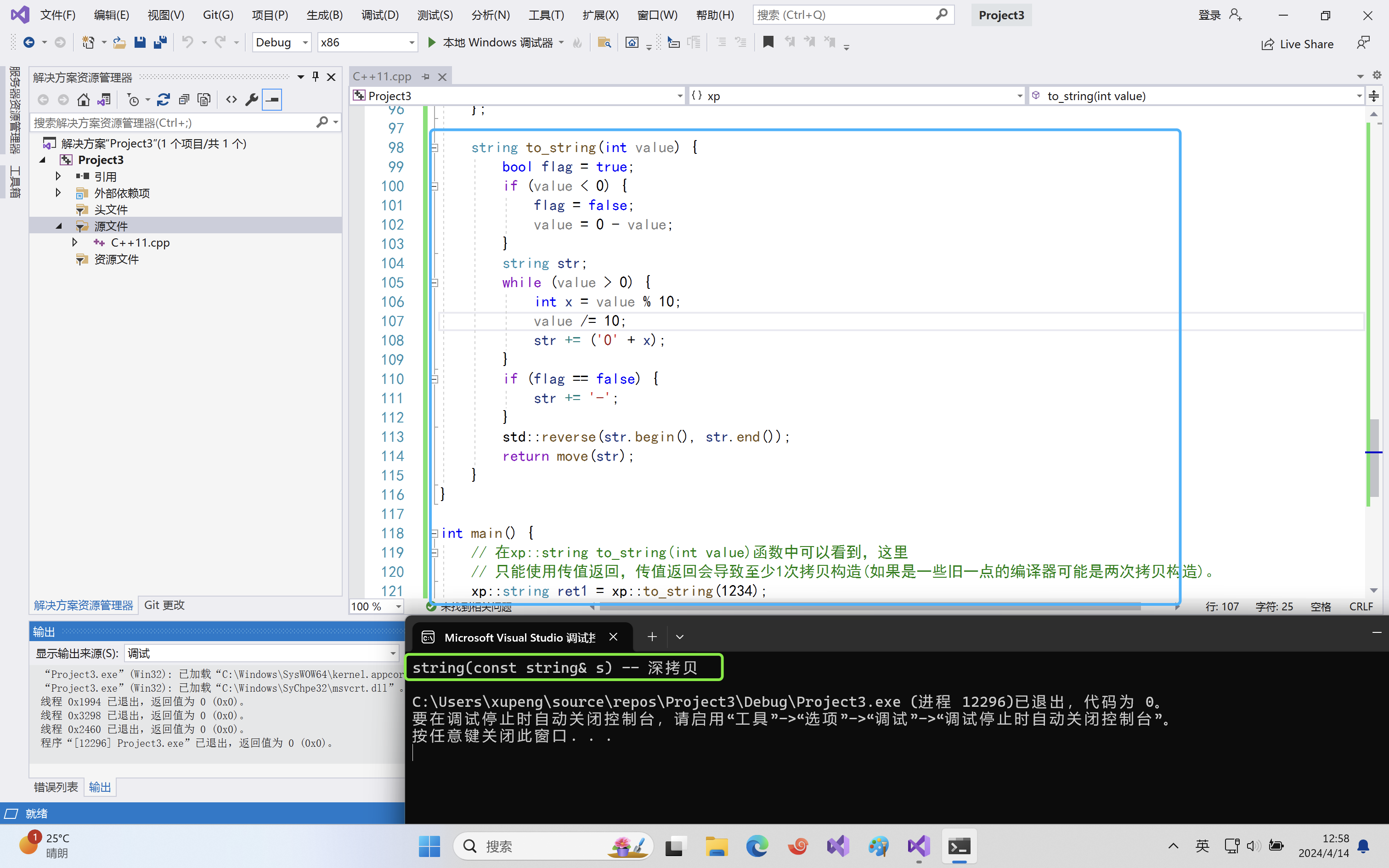
Task: Click the Save All toolbar icon
Action: pyautogui.click(x=160, y=42)
